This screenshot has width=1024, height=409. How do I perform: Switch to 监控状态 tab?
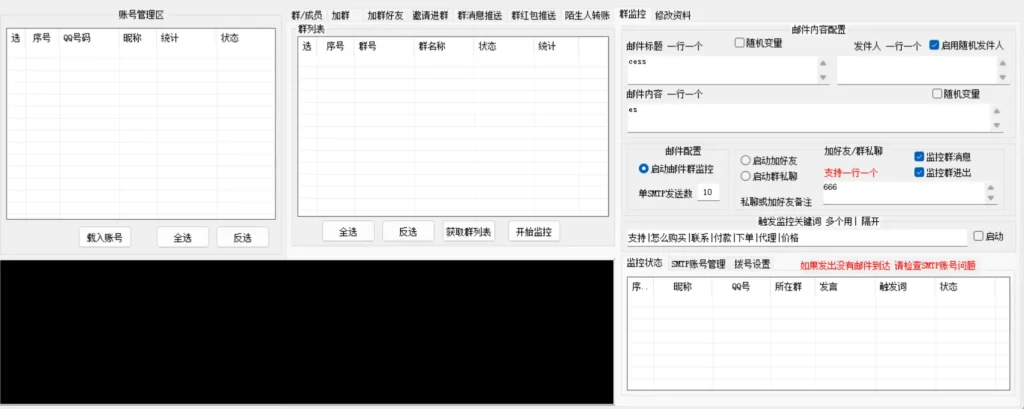click(645, 263)
